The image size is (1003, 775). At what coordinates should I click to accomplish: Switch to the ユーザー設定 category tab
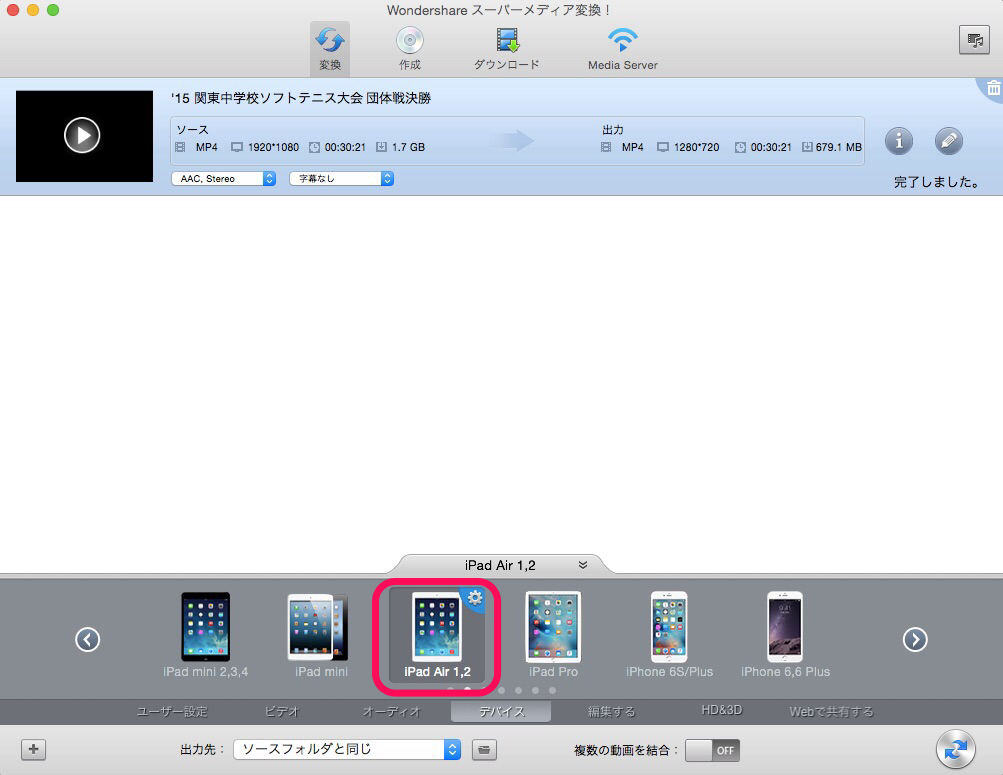[x=172, y=711]
